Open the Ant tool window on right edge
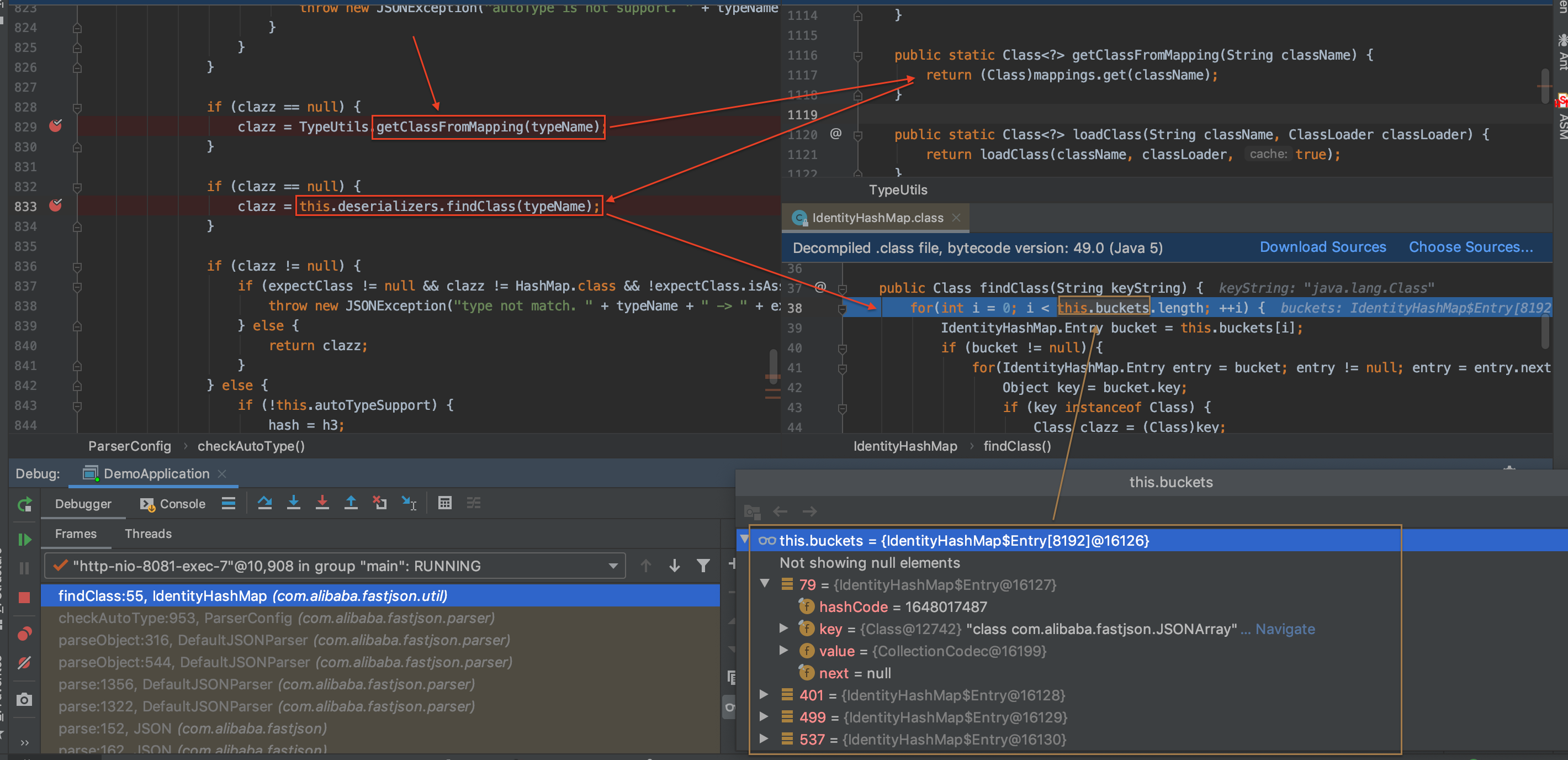The width and height of the screenshot is (1568, 760). [x=1562, y=54]
